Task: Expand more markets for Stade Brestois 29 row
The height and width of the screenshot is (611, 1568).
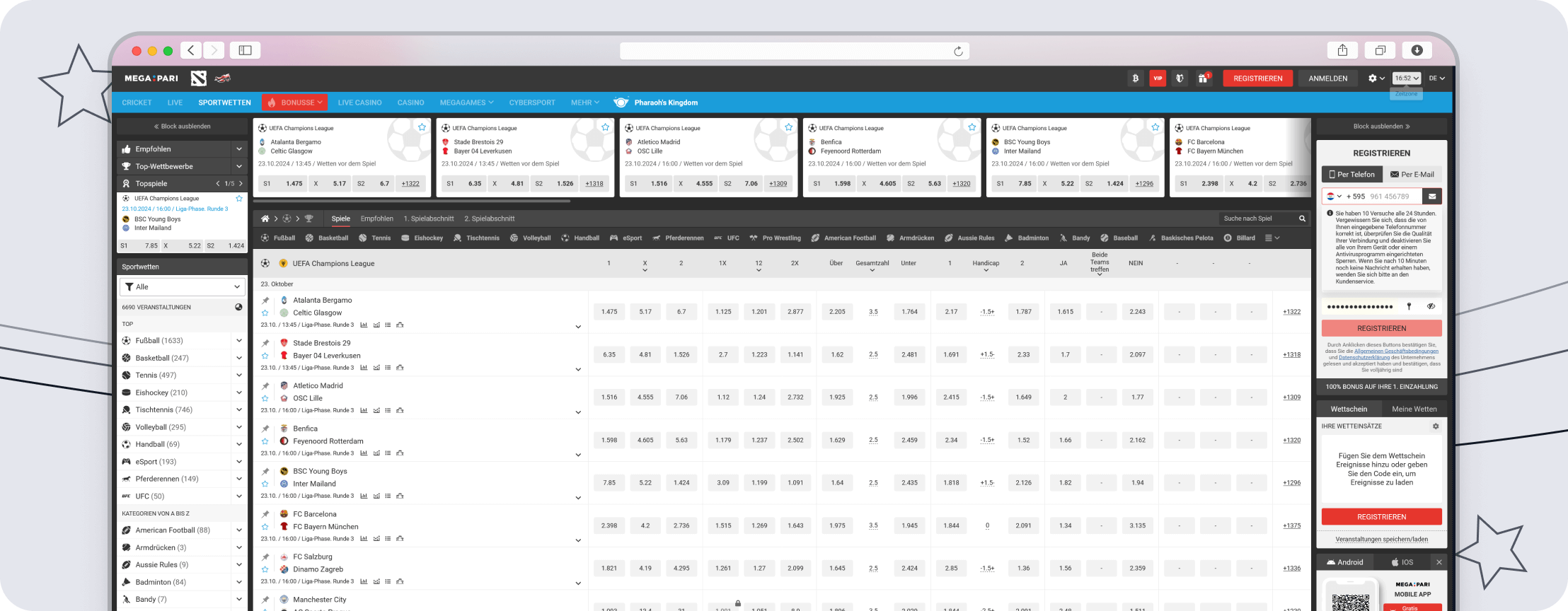Action: pos(578,369)
